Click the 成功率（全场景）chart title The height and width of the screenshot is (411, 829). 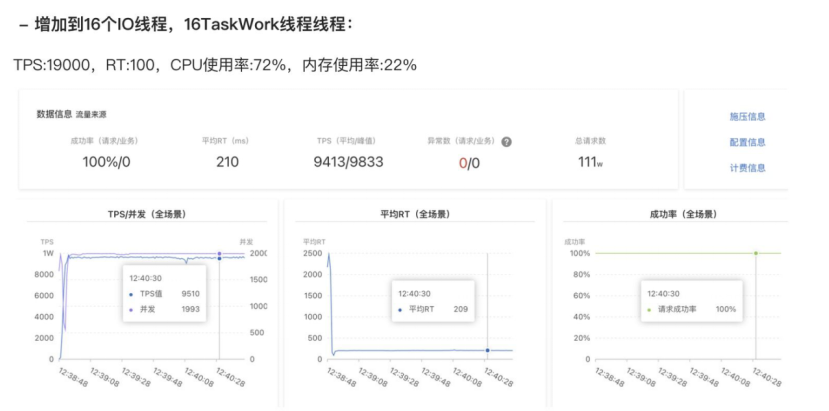pyautogui.click(x=683, y=214)
